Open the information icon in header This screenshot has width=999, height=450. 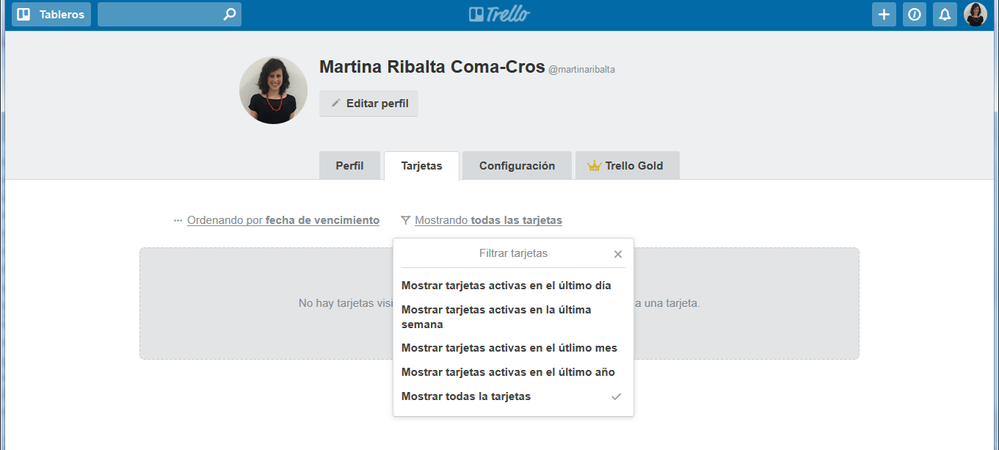(914, 15)
